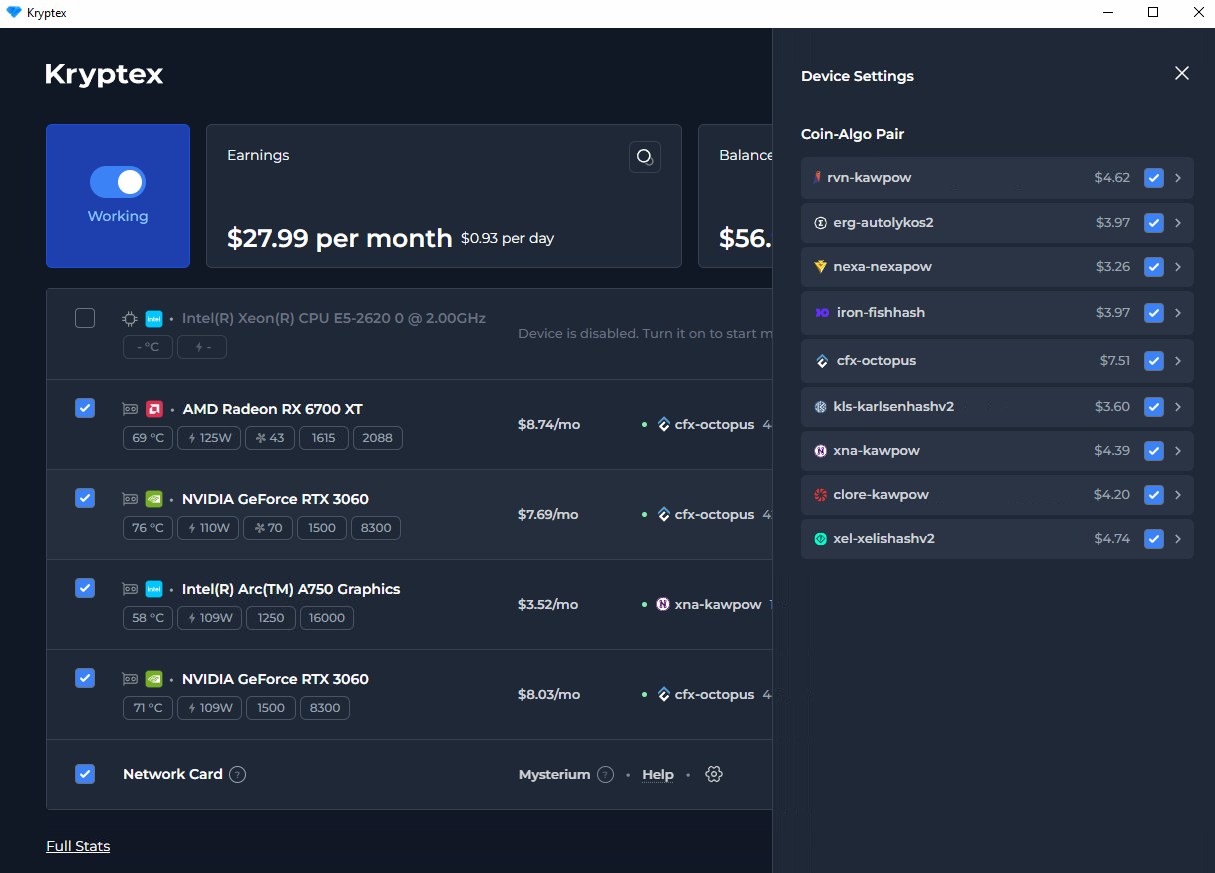Uncheck the Intel Arc A750 Graphics device
1215x873 pixels.
tap(85, 588)
